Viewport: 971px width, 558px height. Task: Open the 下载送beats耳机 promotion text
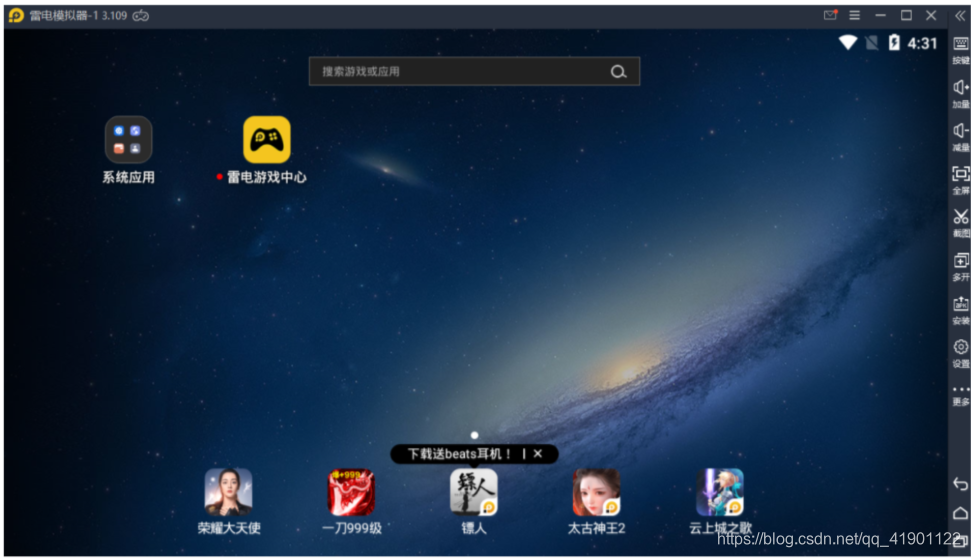pyautogui.click(x=459, y=454)
